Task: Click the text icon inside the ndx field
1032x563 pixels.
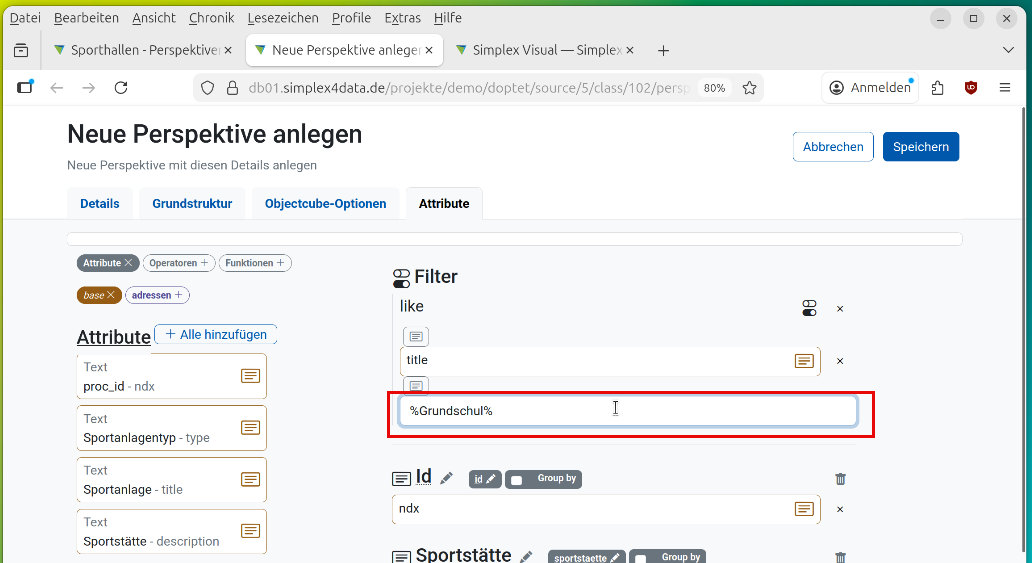Action: [804, 509]
